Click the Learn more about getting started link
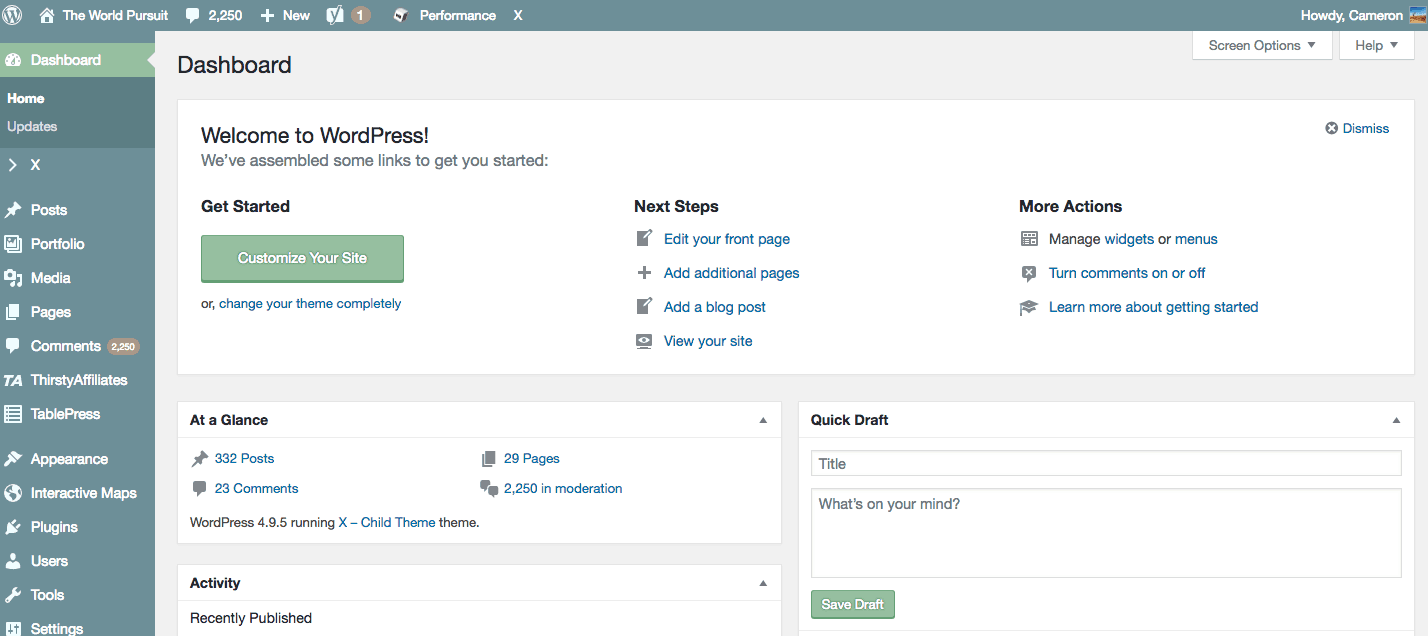The image size is (1428, 636). tap(1153, 307)
